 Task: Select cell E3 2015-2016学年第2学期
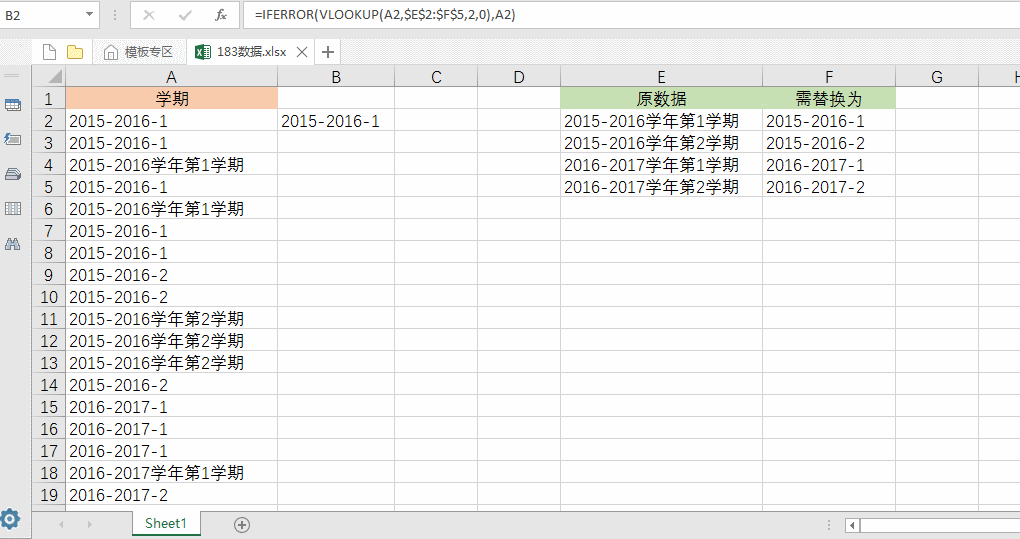coord(662,142)
